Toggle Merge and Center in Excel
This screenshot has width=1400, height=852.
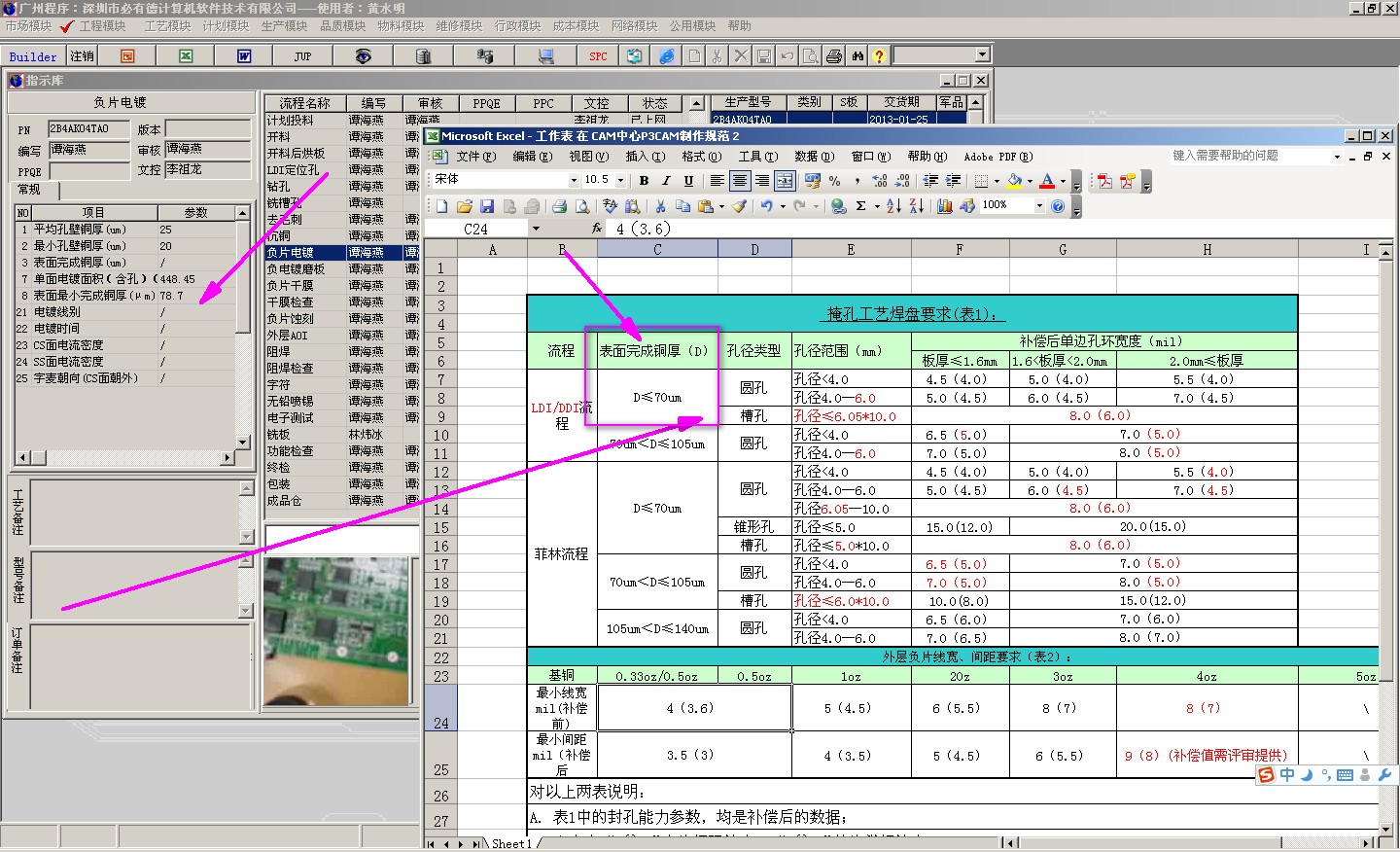tap(785, 181)
